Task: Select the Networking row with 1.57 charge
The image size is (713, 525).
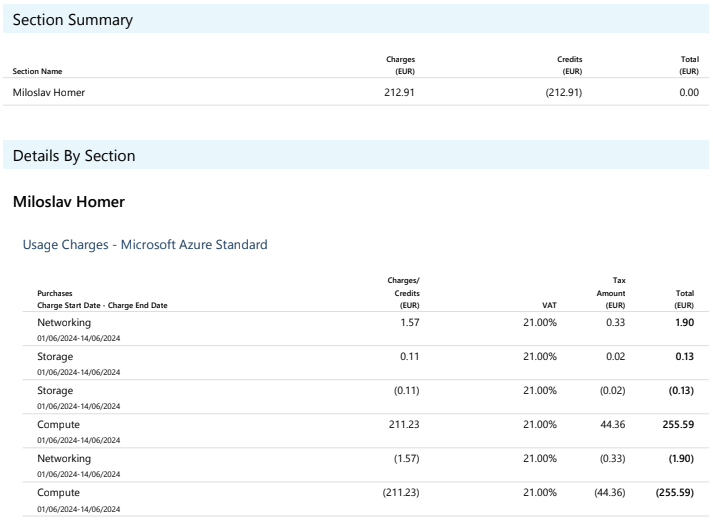Action: [64, 323]
